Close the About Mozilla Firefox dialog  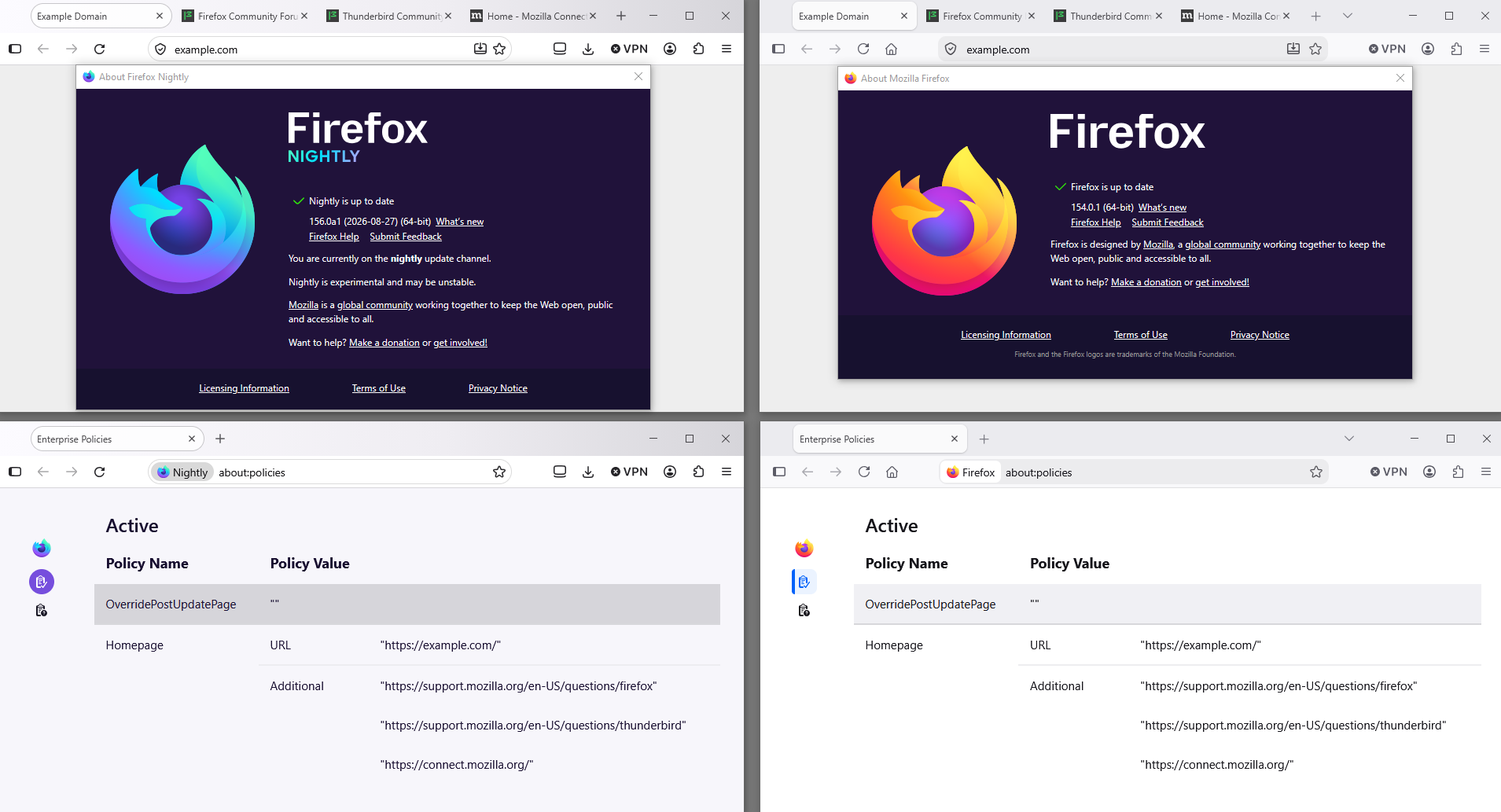click(1400, 78)
